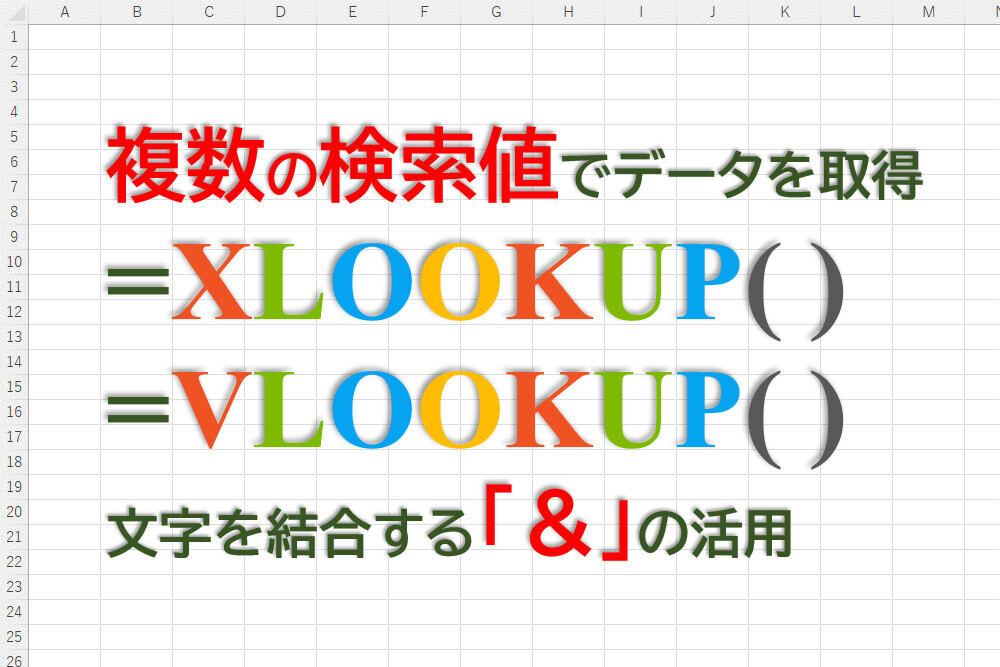Select row 13 header
The image size is (1000, 667).
tap(14, 337)
